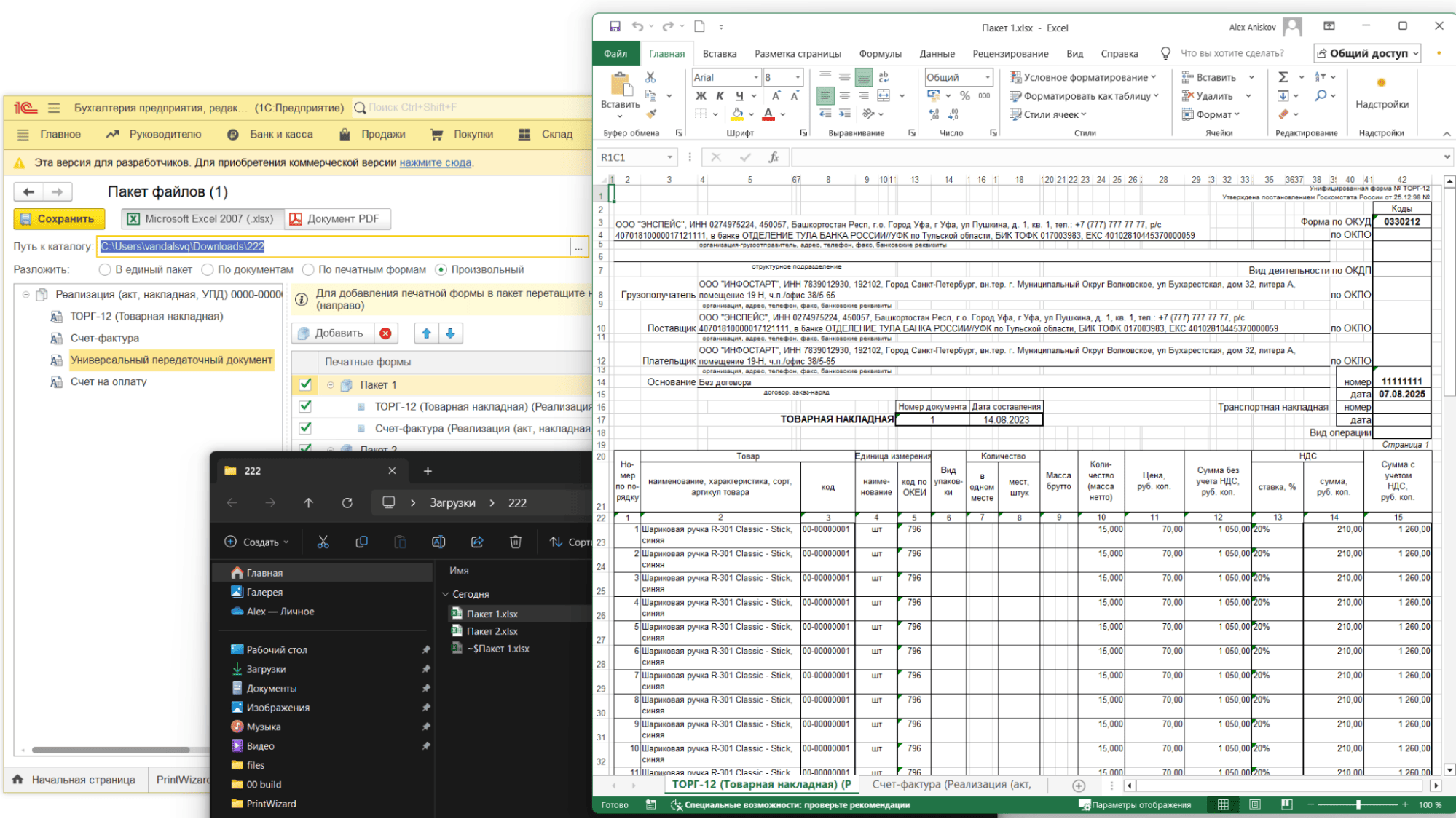Click the Путь к каталогу path field

tap(334, 247)
